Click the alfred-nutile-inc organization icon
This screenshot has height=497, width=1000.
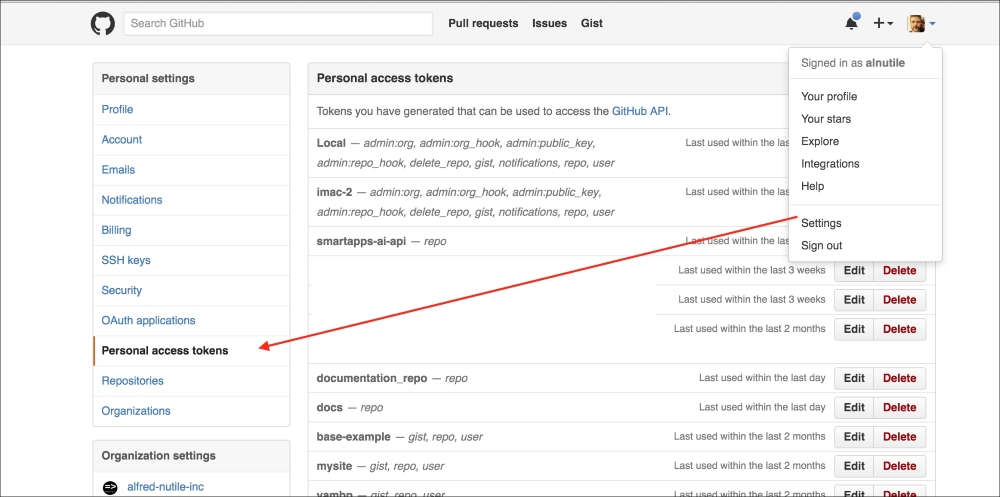coord(110,487)
